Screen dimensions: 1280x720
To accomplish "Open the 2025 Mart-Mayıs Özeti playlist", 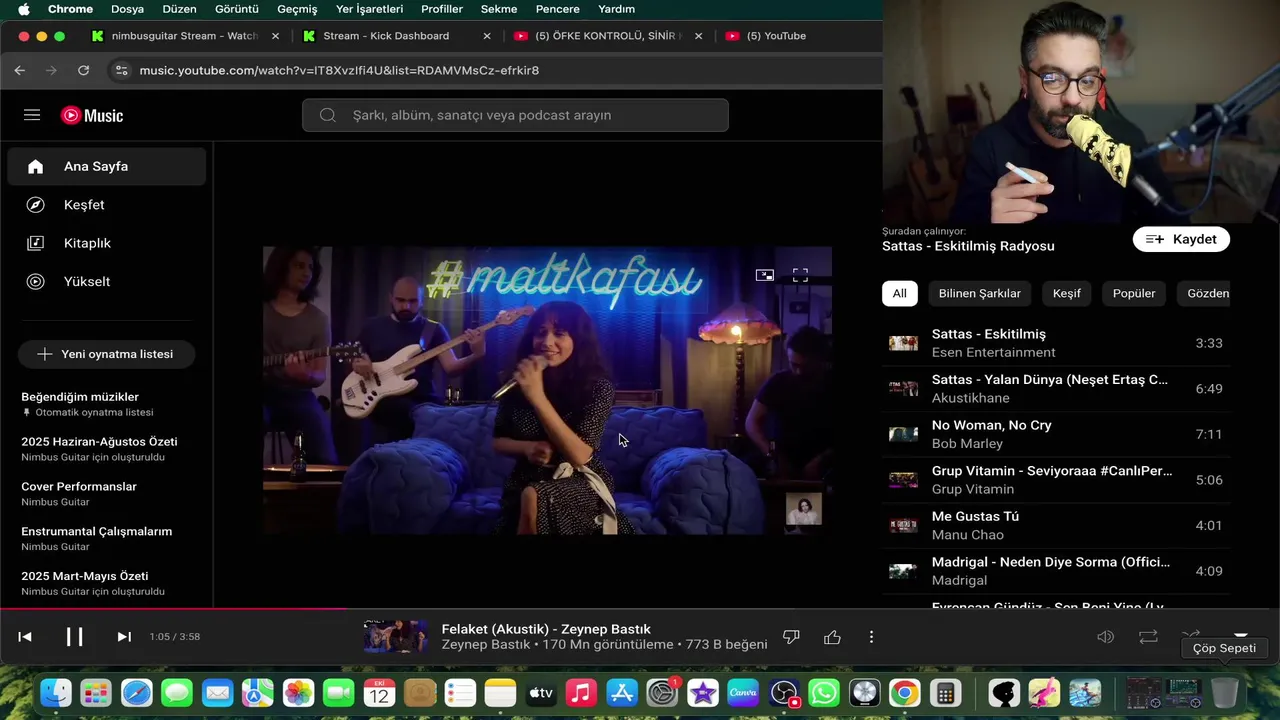I will (x=107, y=583).
